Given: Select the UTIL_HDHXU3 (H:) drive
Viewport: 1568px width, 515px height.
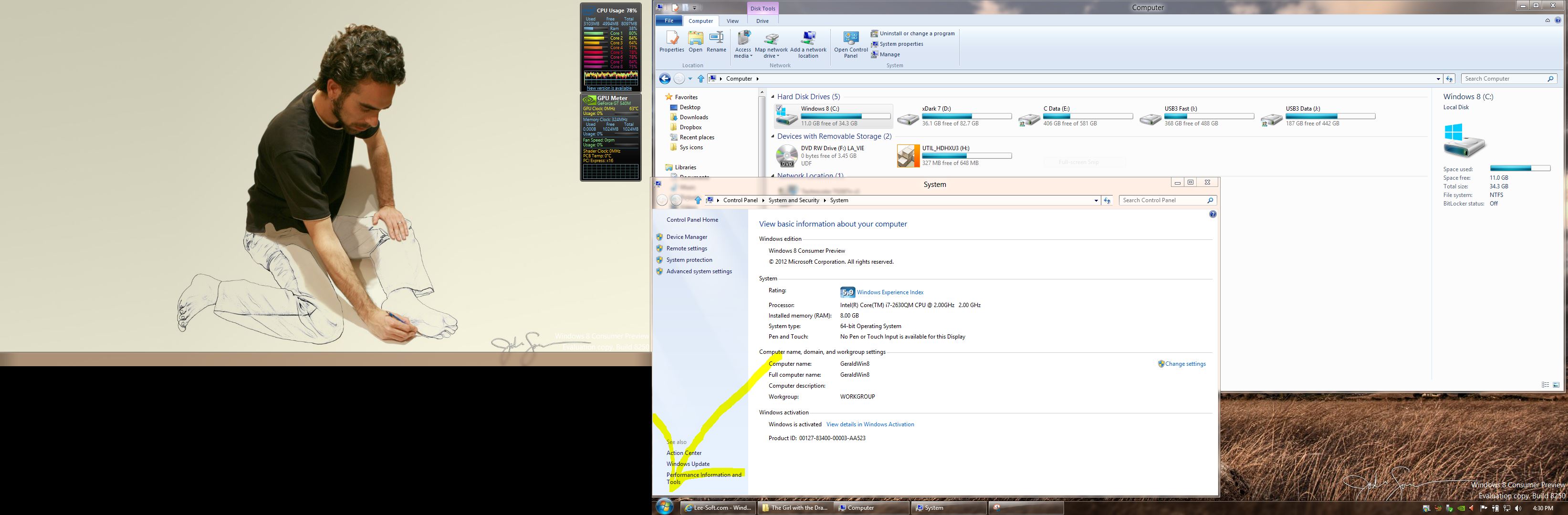Looking at the screenshot, I should click(x=954, y=155).
